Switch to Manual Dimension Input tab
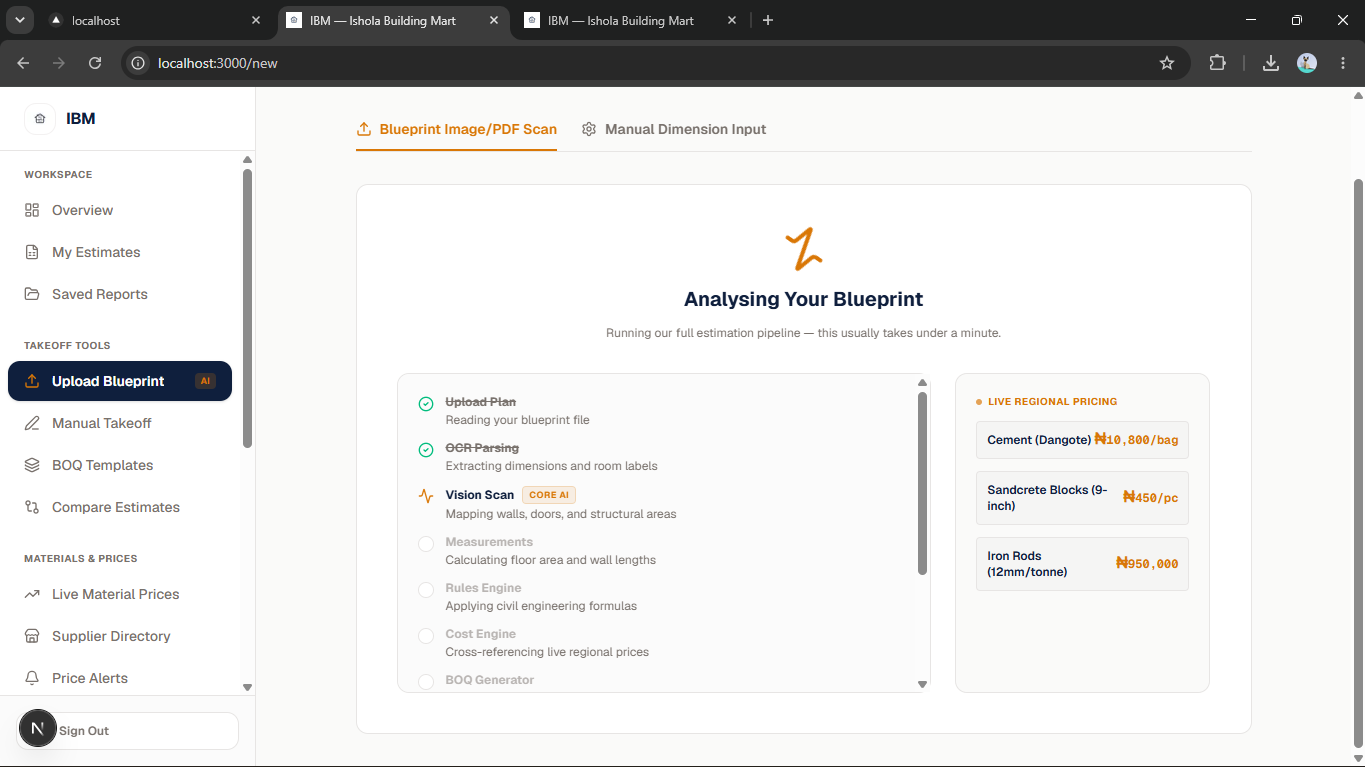 674,129
